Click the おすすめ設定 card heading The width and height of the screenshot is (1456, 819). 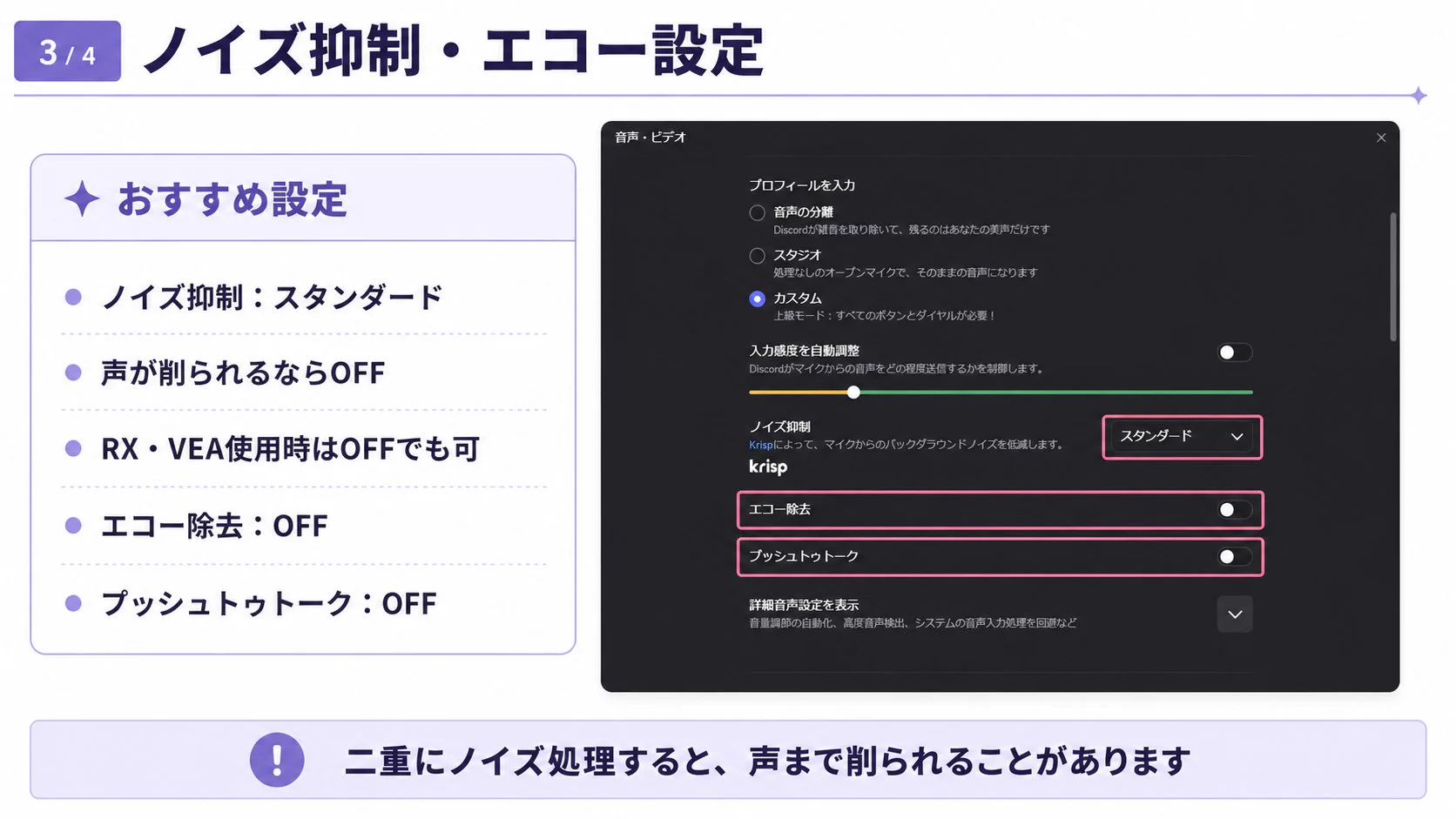coord(233,199)
